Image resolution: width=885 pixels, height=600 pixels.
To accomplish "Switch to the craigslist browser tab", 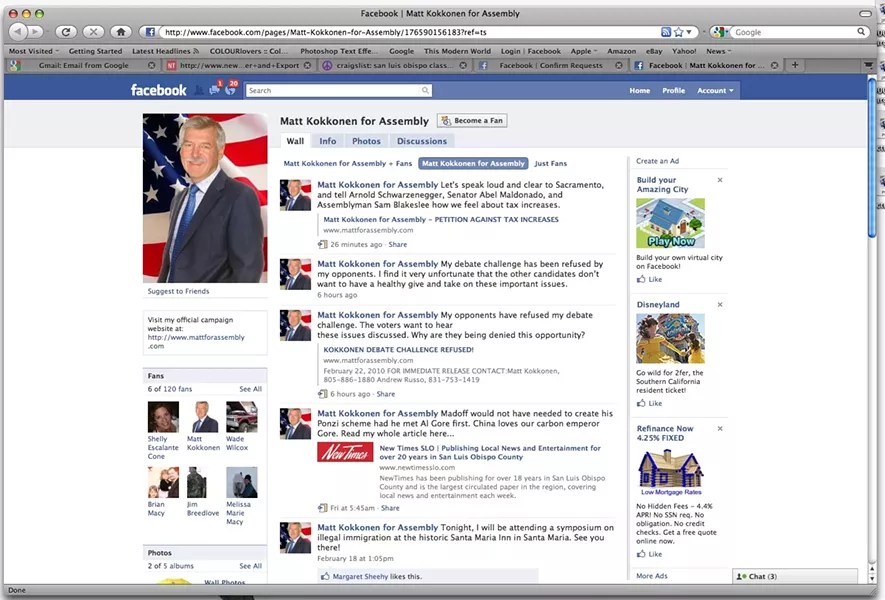I will [x=394, y=65].
